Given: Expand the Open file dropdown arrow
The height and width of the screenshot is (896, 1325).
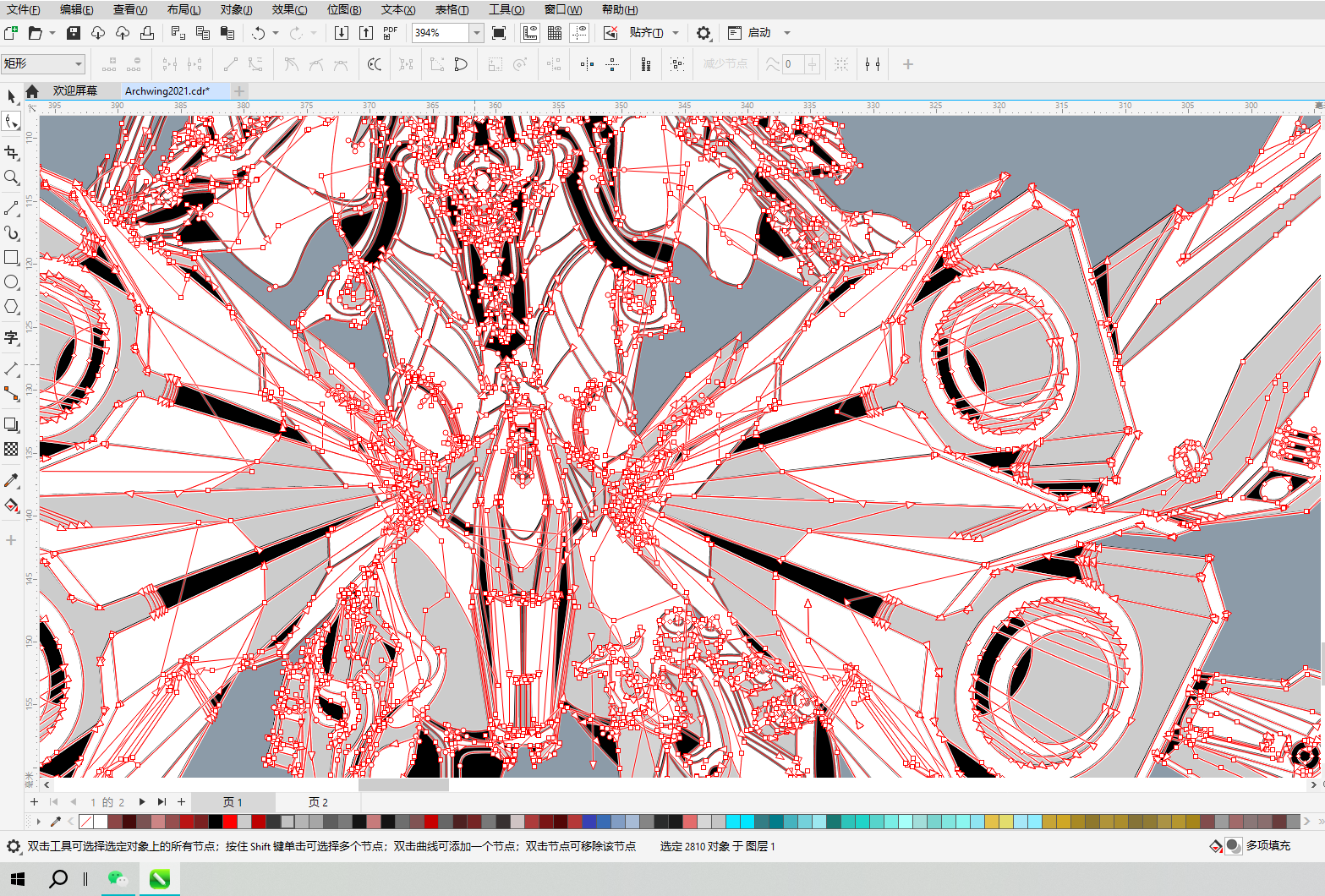Looking at the screenshot, I should (x=52, y=33).
